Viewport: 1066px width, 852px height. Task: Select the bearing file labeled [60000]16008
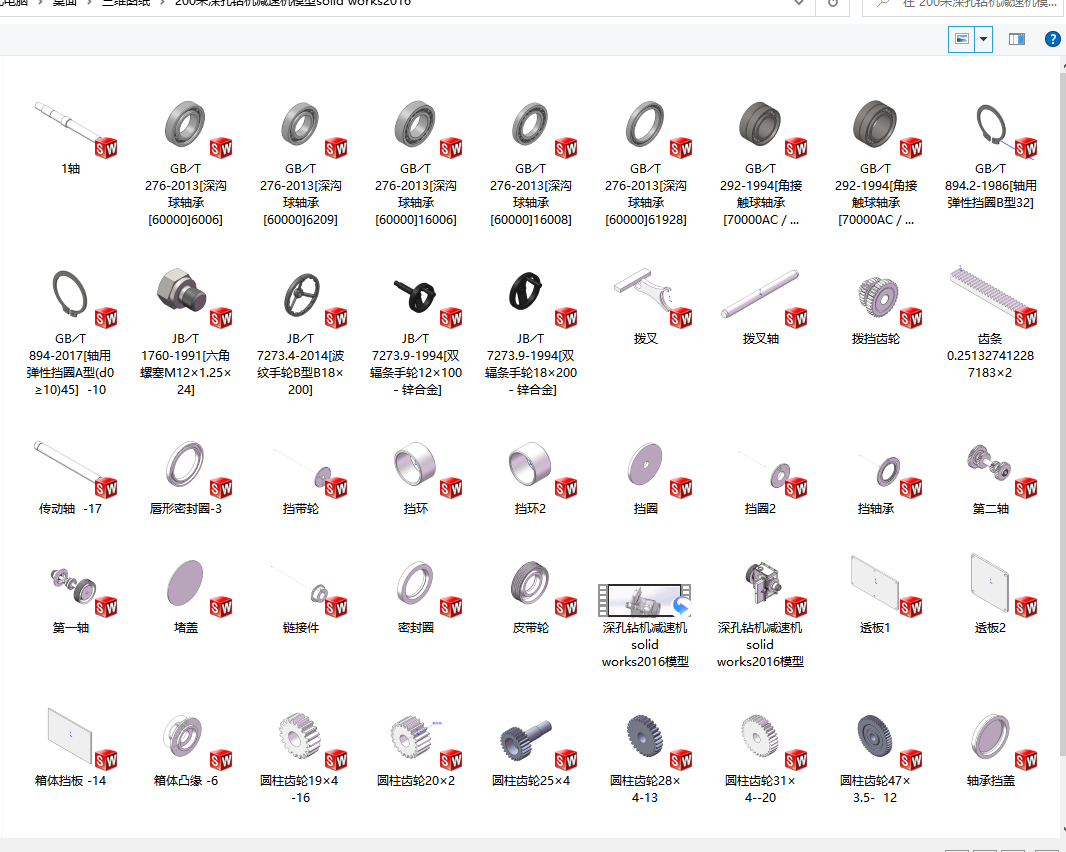pyautogui.click(x=530, y=162)
